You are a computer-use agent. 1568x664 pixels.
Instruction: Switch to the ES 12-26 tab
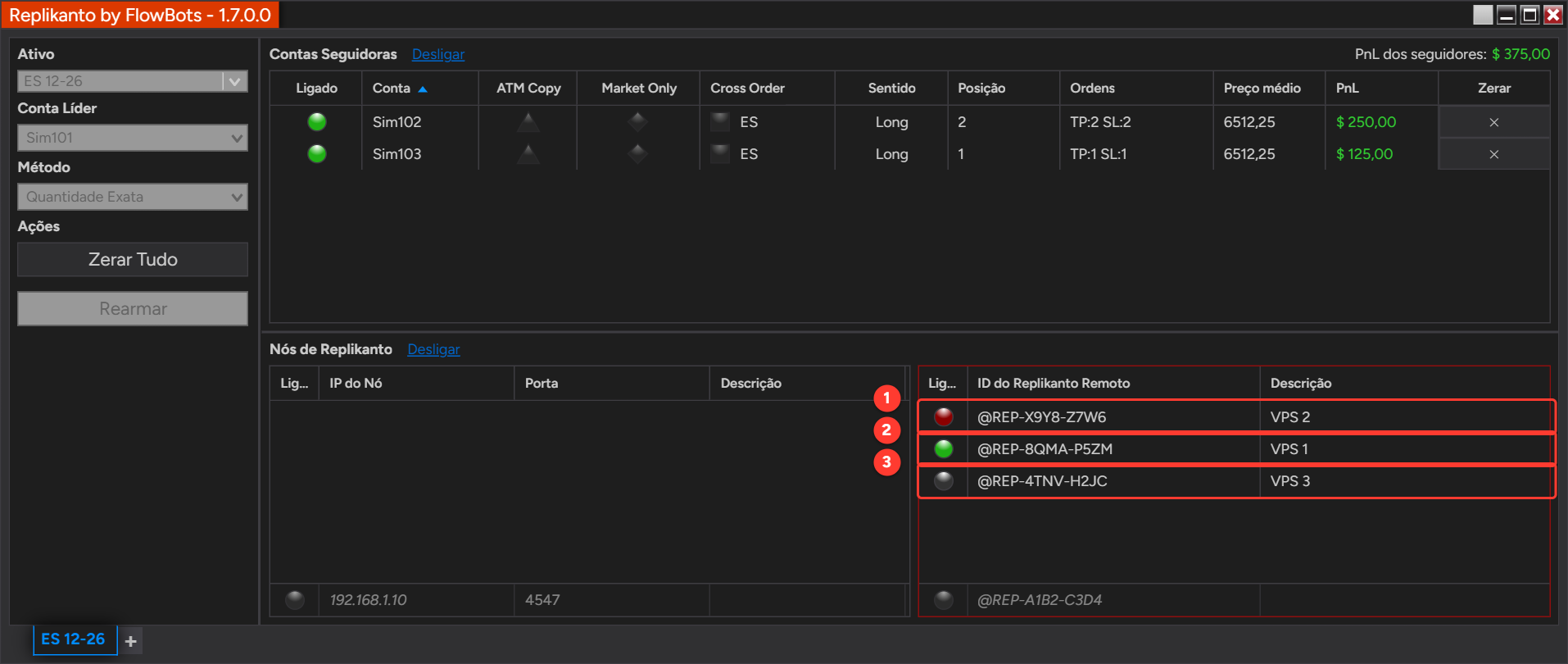[x=74, y=639]
